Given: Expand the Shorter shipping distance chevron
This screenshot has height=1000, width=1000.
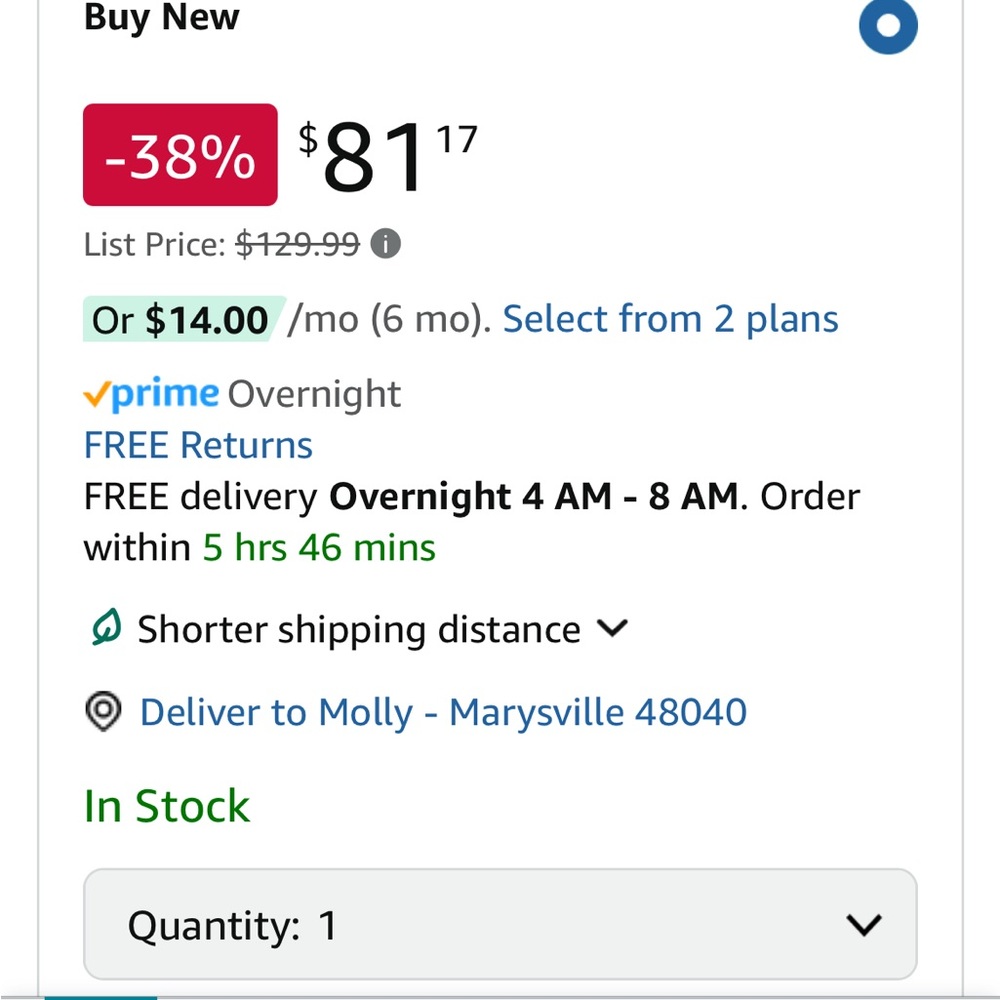Looking at the screenshot, I should click(x=611, y=629).
